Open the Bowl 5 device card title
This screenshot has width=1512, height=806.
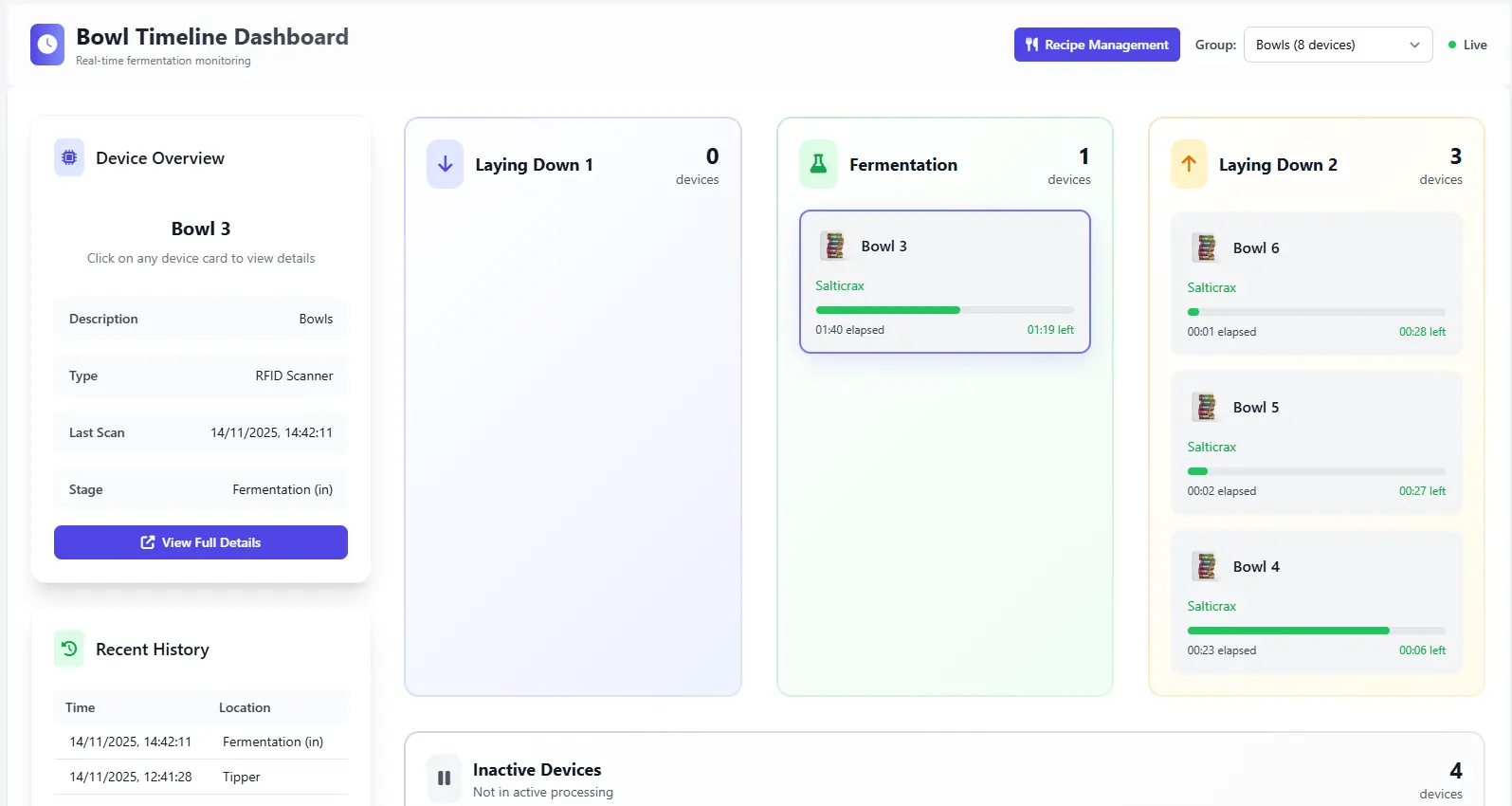1256,407
